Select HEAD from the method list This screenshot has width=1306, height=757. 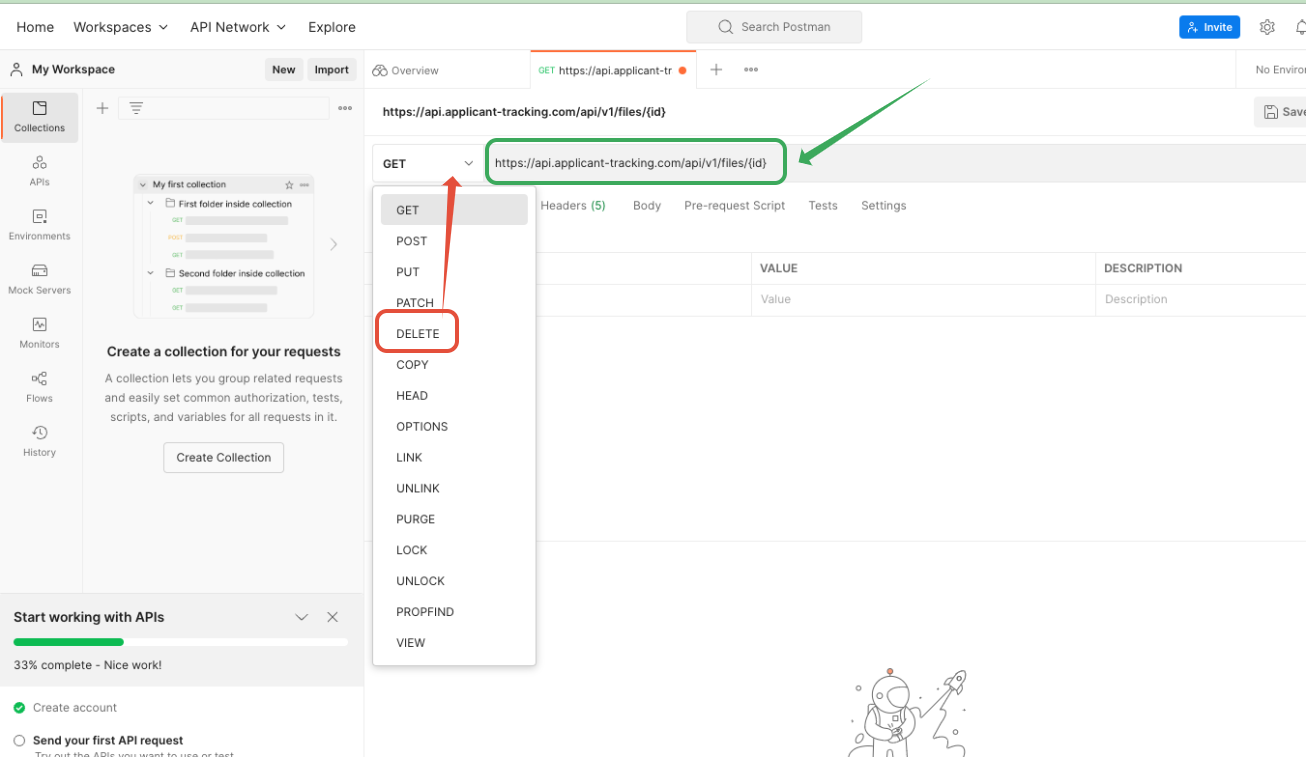pyautogui.click(x=454, y=396)
